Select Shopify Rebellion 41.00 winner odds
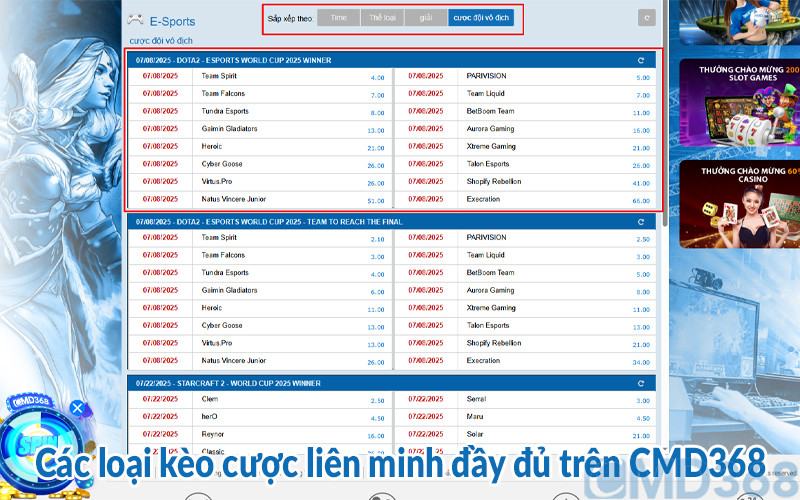The width and height of the screenshot is (800, 500). click(641, 183)
